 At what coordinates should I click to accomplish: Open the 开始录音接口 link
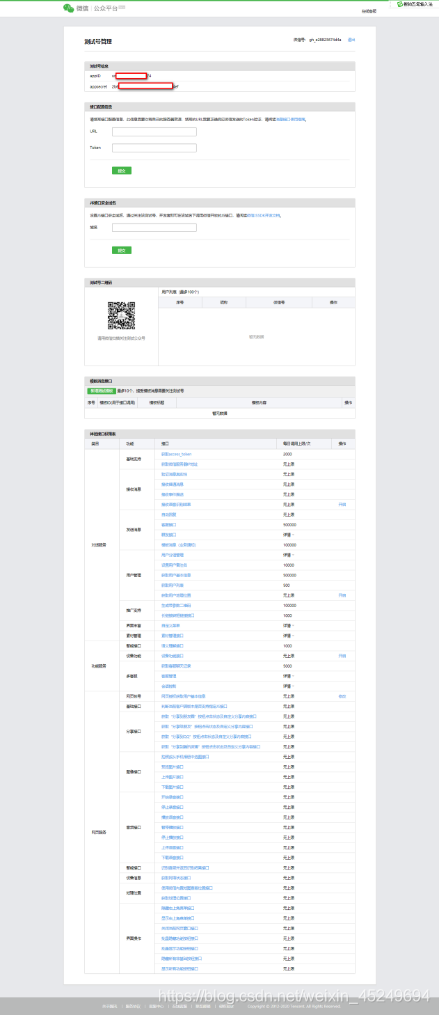click(x=172, y=797)
